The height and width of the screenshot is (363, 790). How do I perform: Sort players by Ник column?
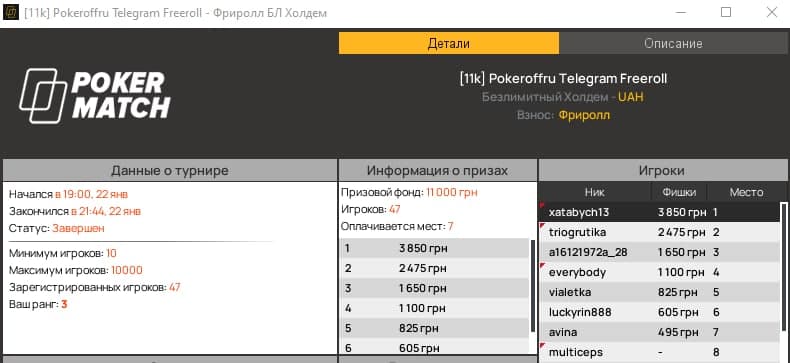coord(595,192)
